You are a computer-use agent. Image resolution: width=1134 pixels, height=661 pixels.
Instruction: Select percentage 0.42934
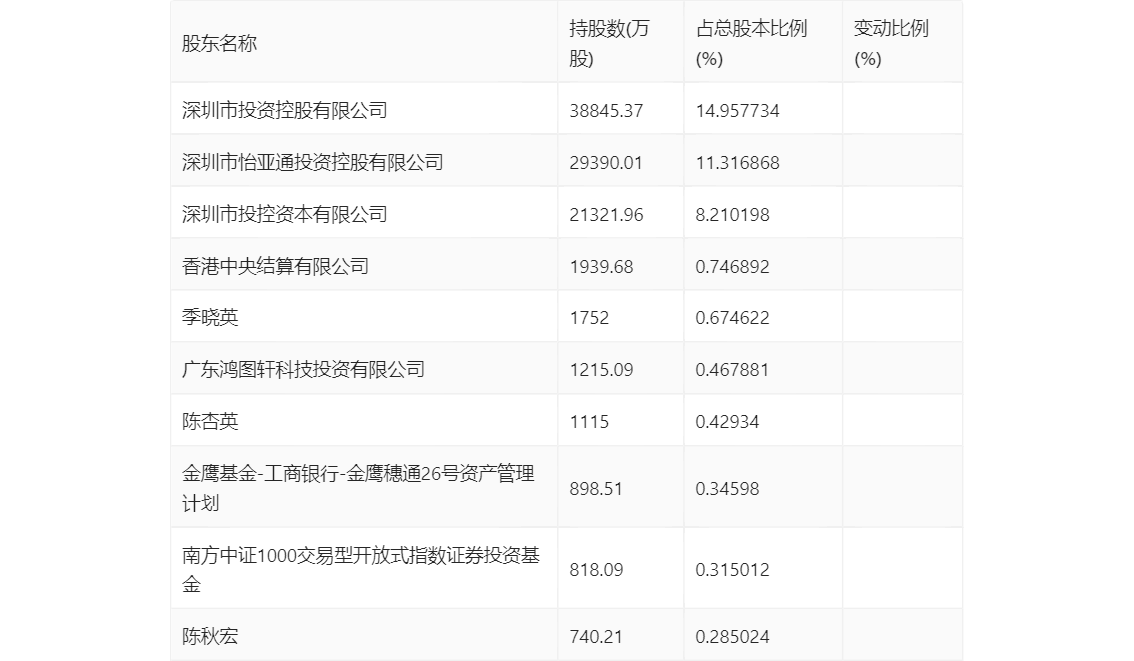click(x=728, y=422)
